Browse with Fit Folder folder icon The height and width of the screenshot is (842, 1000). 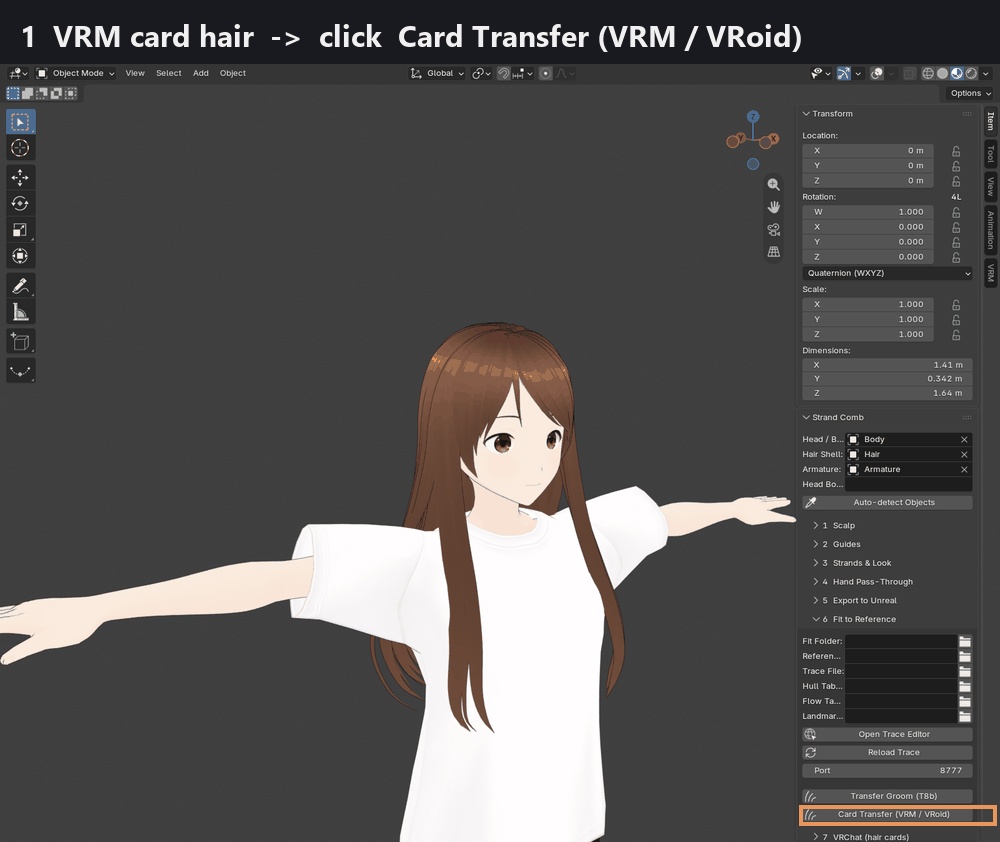click(x=965, y=641)
